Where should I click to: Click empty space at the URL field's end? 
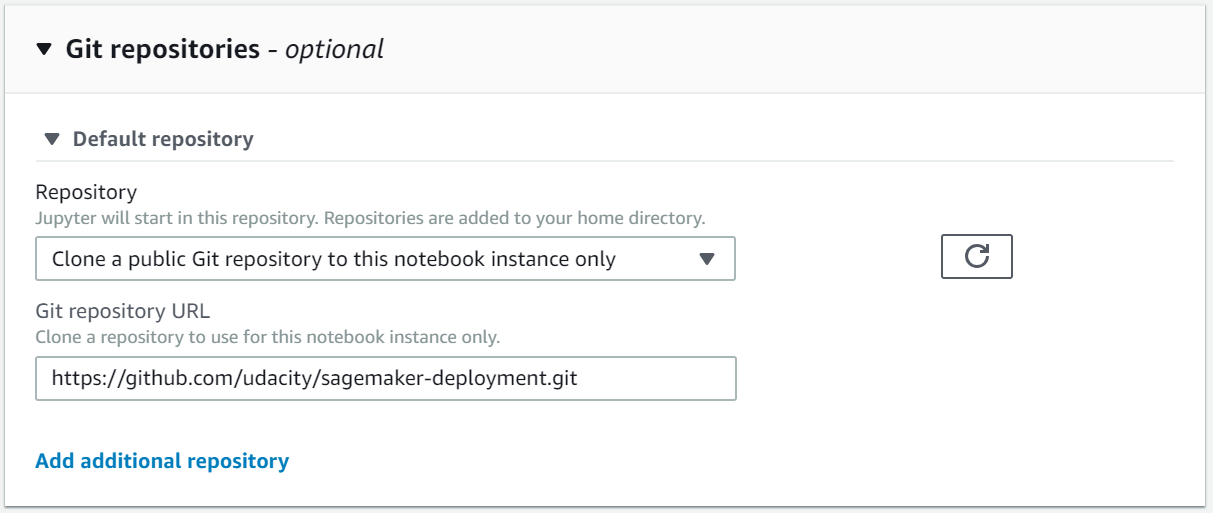click(660, 379)
